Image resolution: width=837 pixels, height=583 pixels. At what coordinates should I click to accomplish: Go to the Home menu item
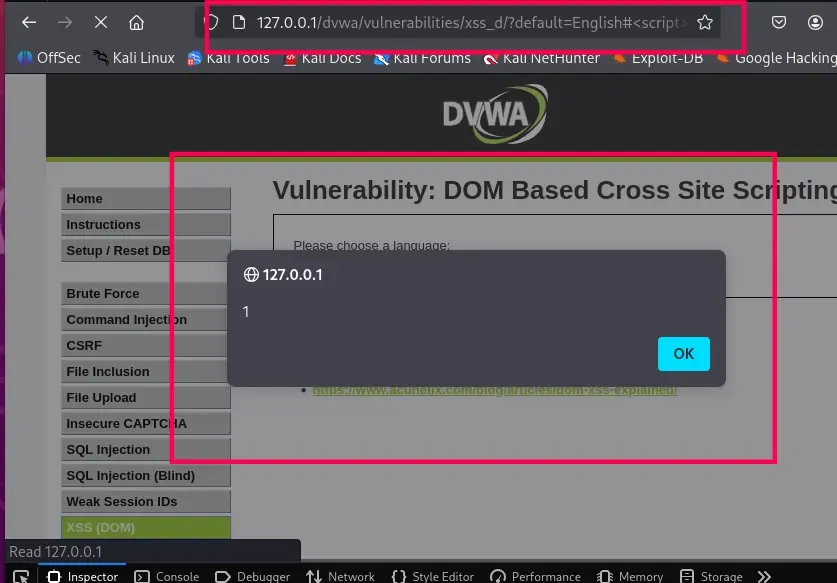(146, 199)
